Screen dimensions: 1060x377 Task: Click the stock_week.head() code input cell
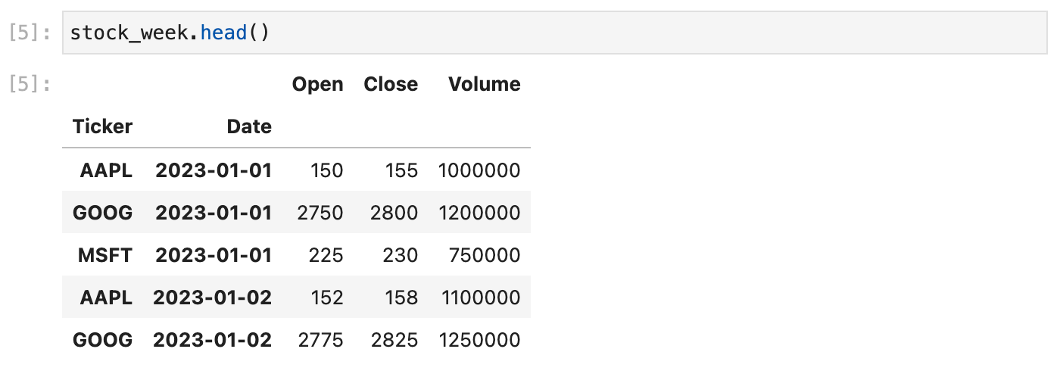(554, 32)
